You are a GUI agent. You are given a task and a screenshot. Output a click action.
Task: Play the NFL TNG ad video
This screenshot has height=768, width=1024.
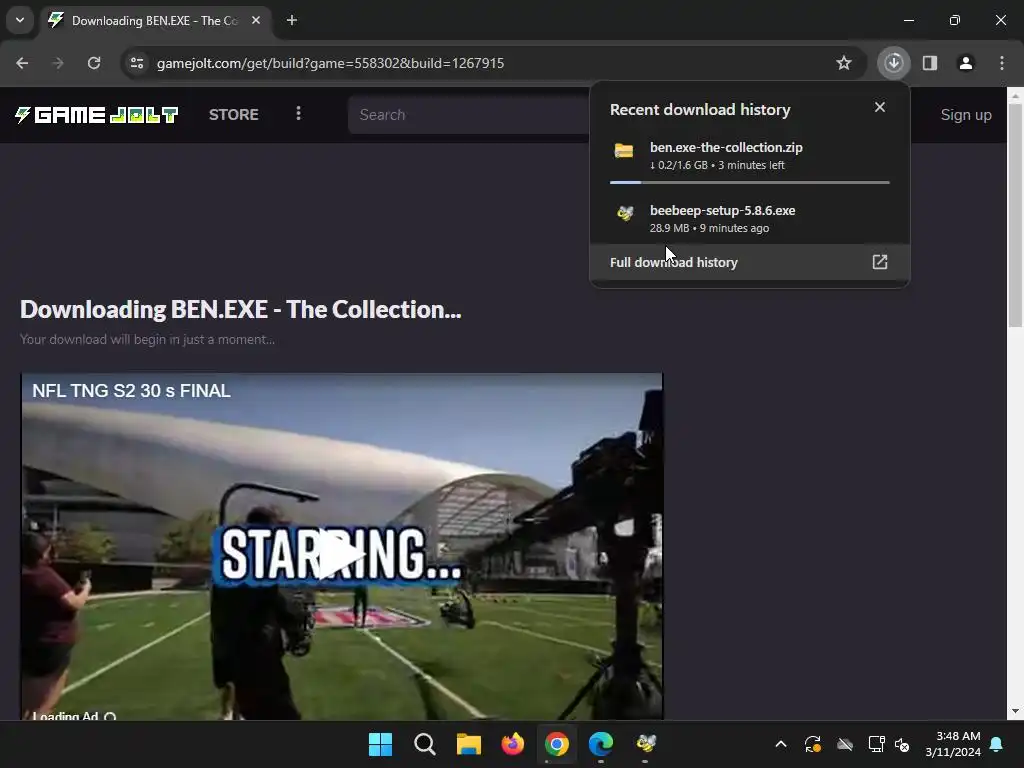(342, 554)
